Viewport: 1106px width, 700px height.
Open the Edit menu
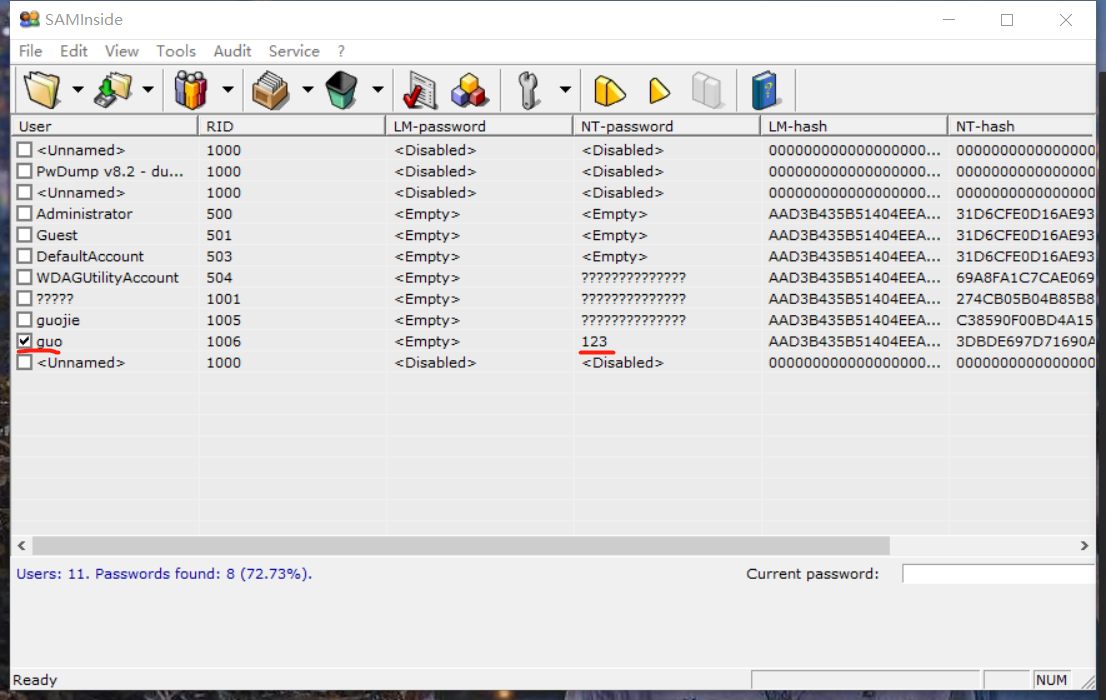(73, 51)
